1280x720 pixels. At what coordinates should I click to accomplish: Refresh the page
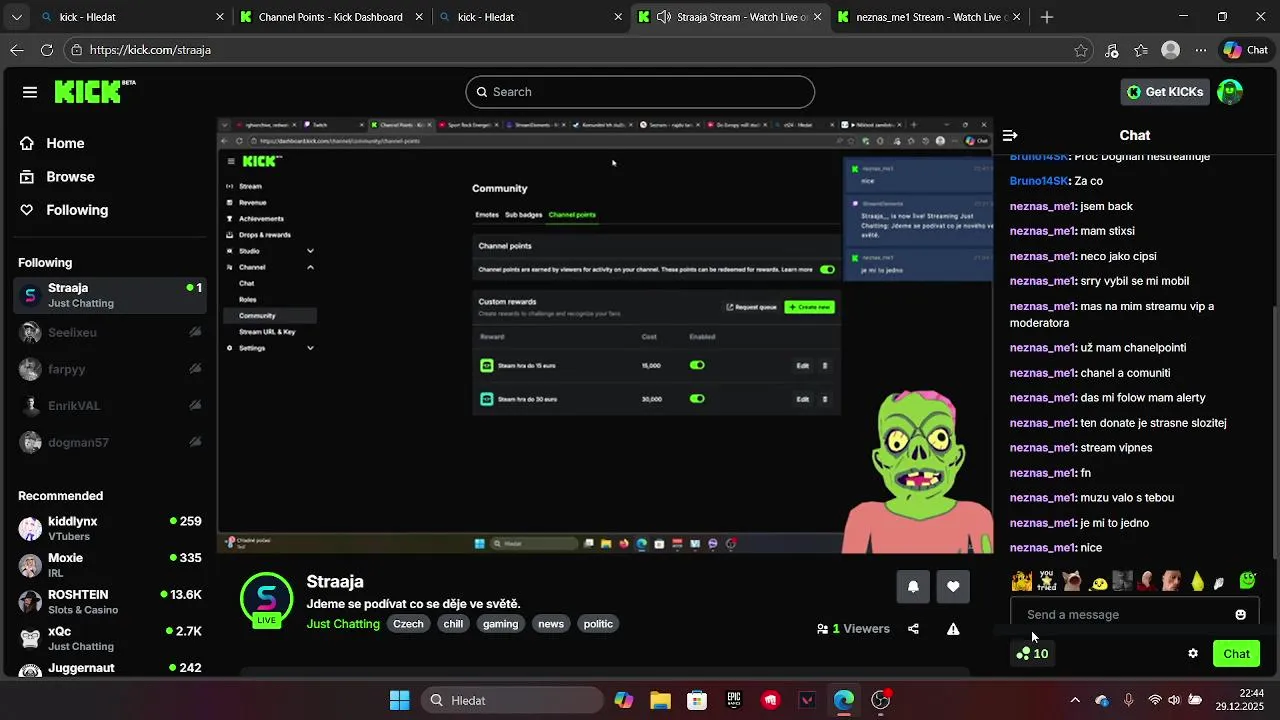[x=47, y=50]
